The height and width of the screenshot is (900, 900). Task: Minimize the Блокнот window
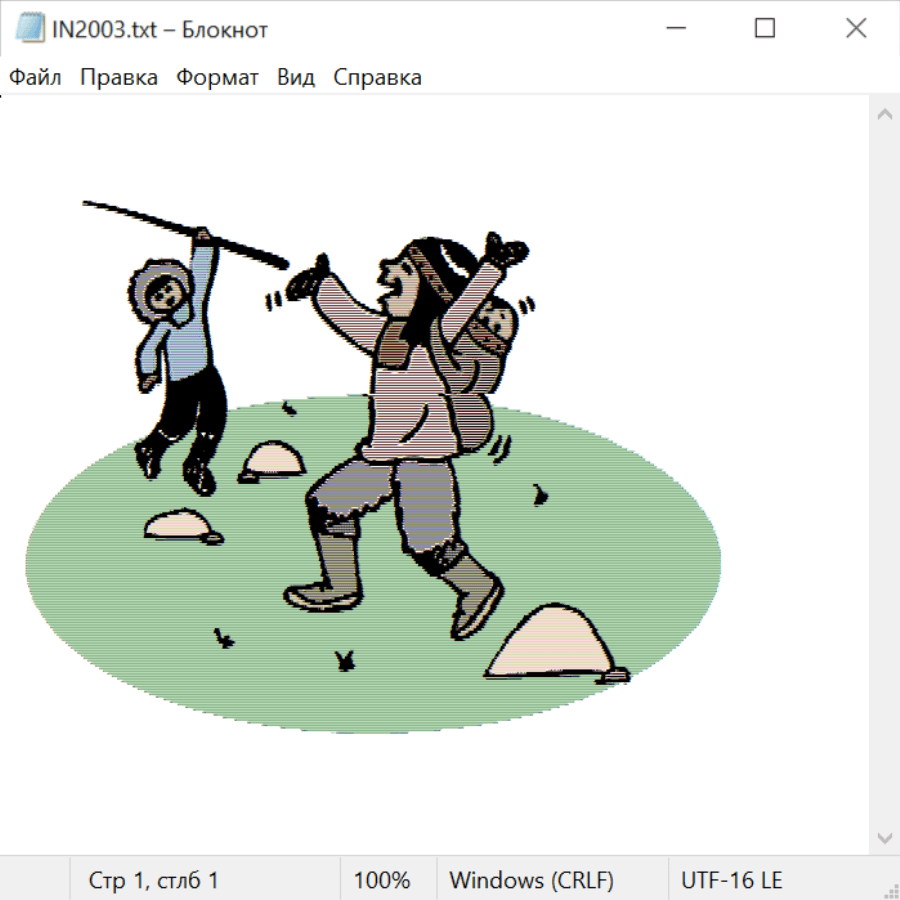[673, 29]
